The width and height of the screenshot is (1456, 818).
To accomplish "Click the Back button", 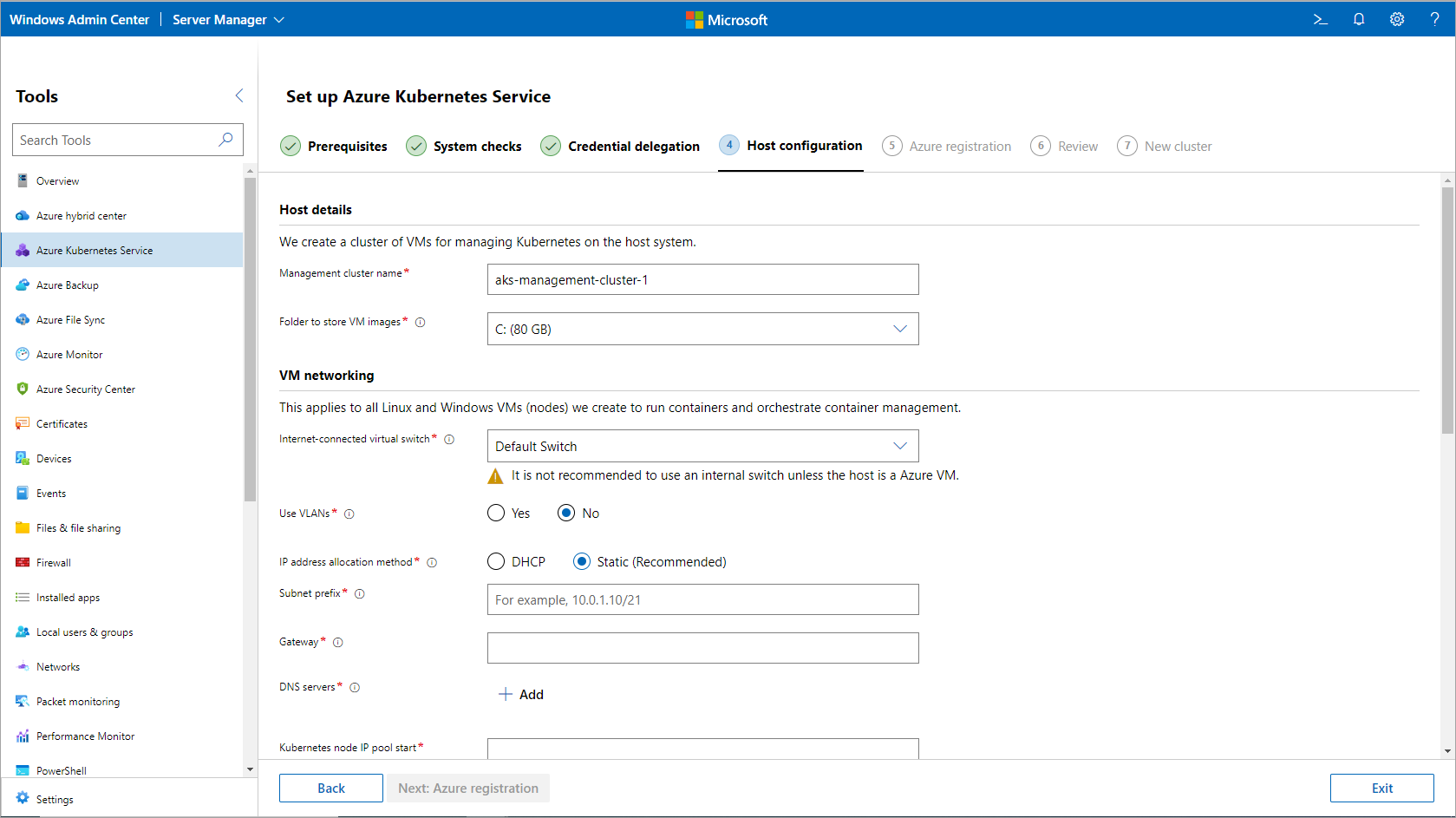I will [330, 788].
